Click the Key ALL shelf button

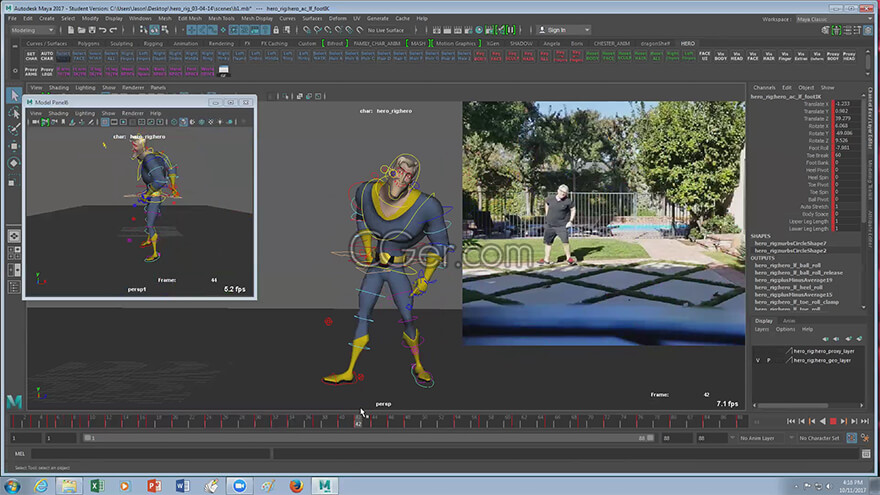(x=544, y=56)
